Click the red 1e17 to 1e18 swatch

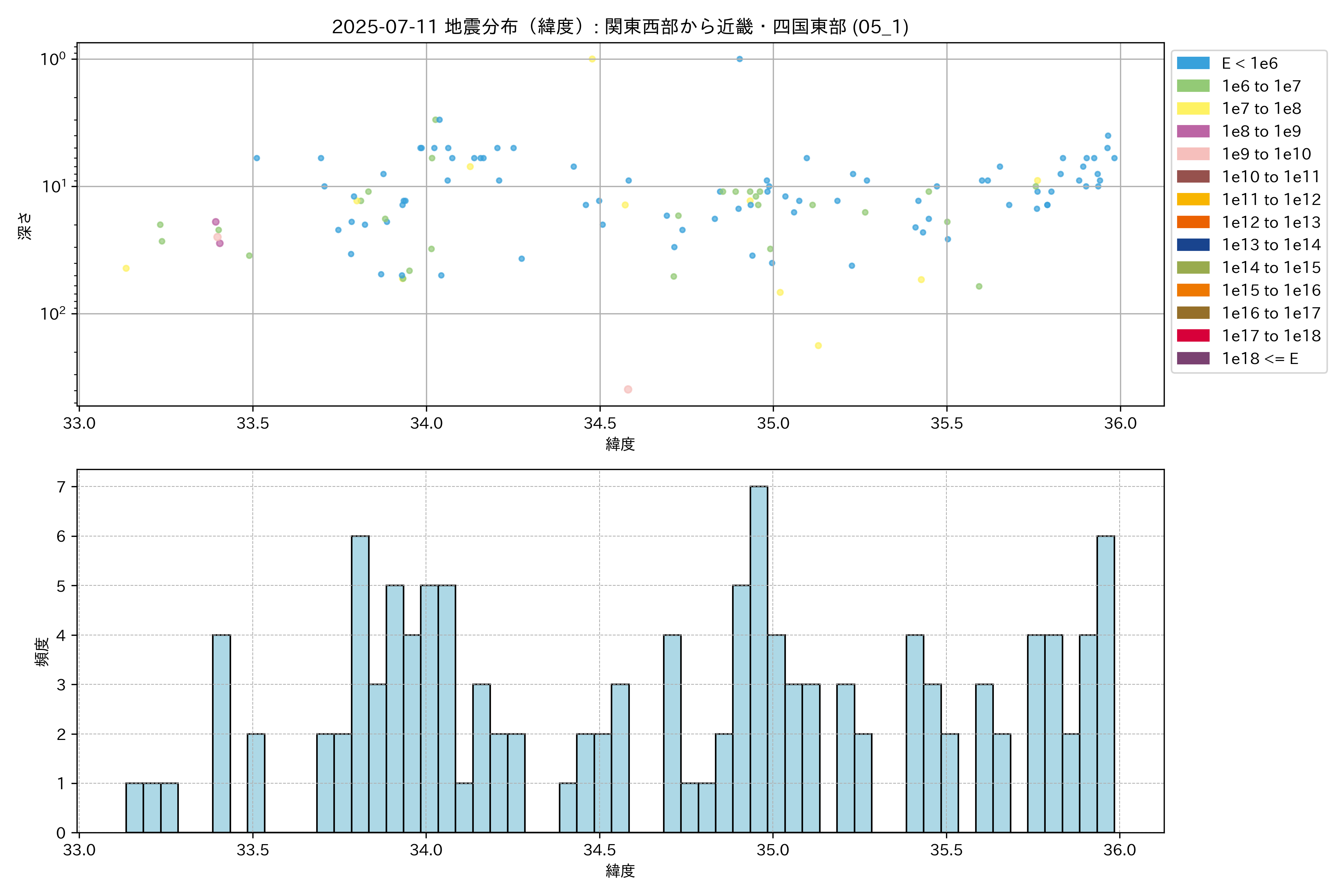coord(1192,336)
